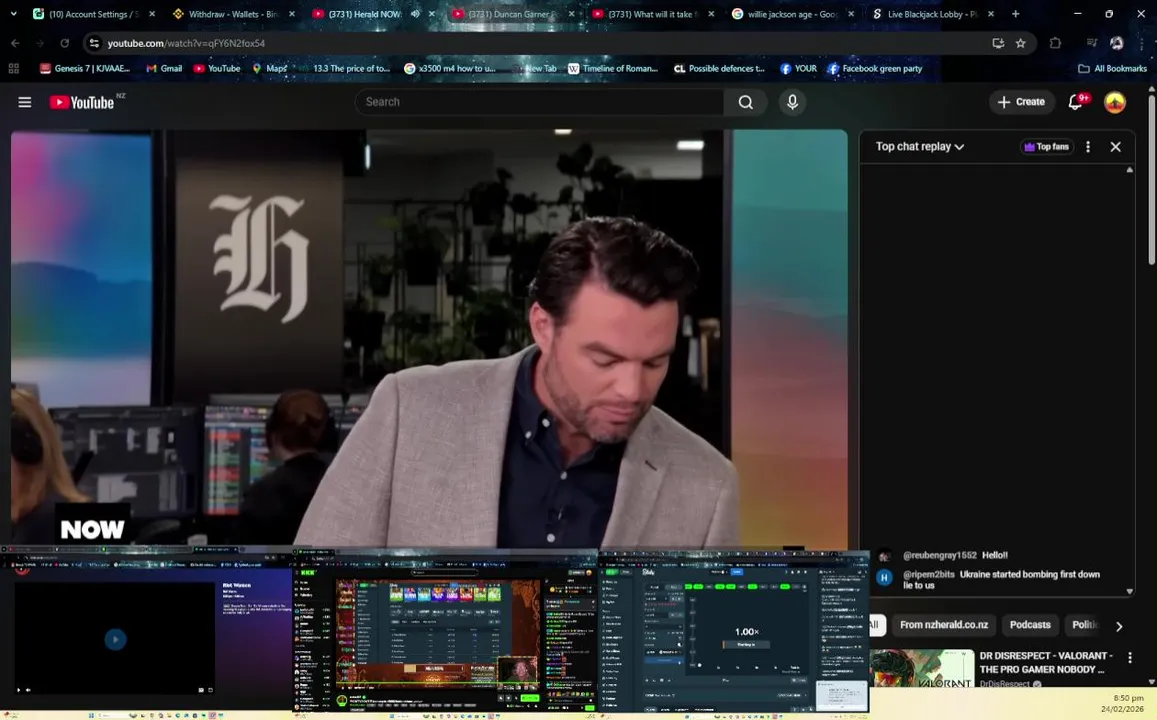This screenshot has height=720, width=1157.
Task: Open the media controls icon
Action: pos(1092,43)
